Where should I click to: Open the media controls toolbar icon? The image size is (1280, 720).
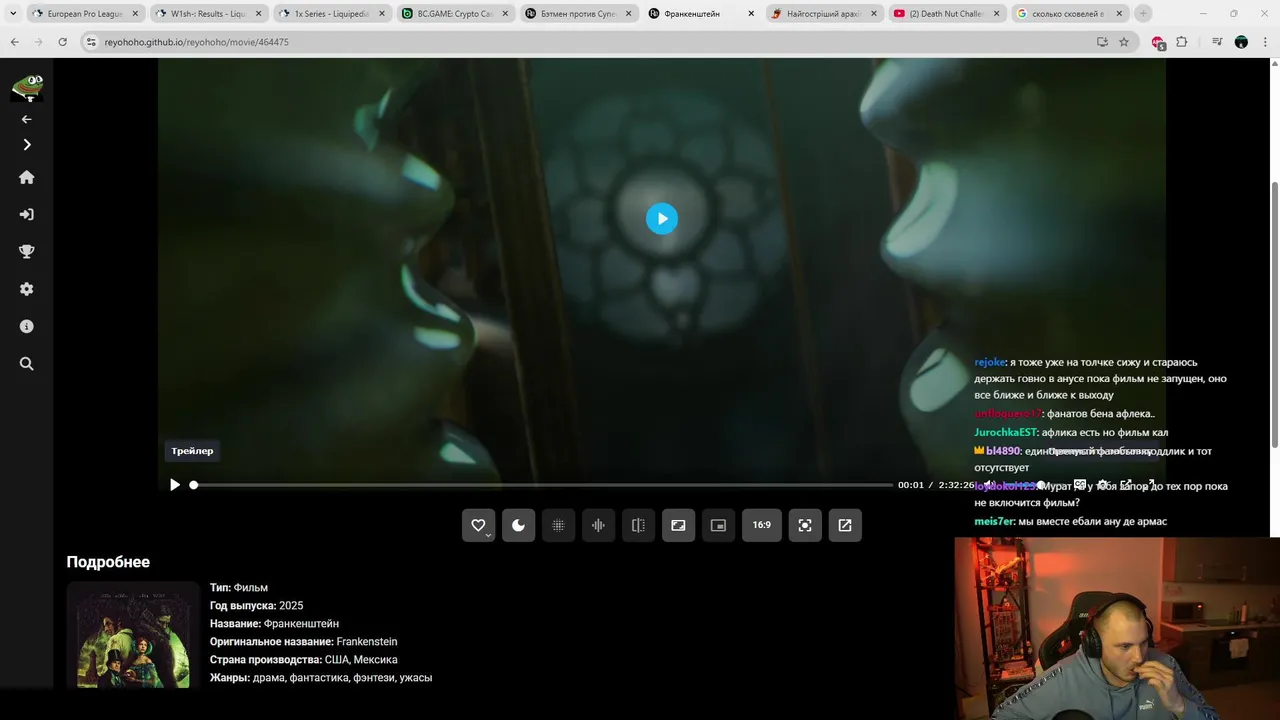click(x=1217, y=42)
